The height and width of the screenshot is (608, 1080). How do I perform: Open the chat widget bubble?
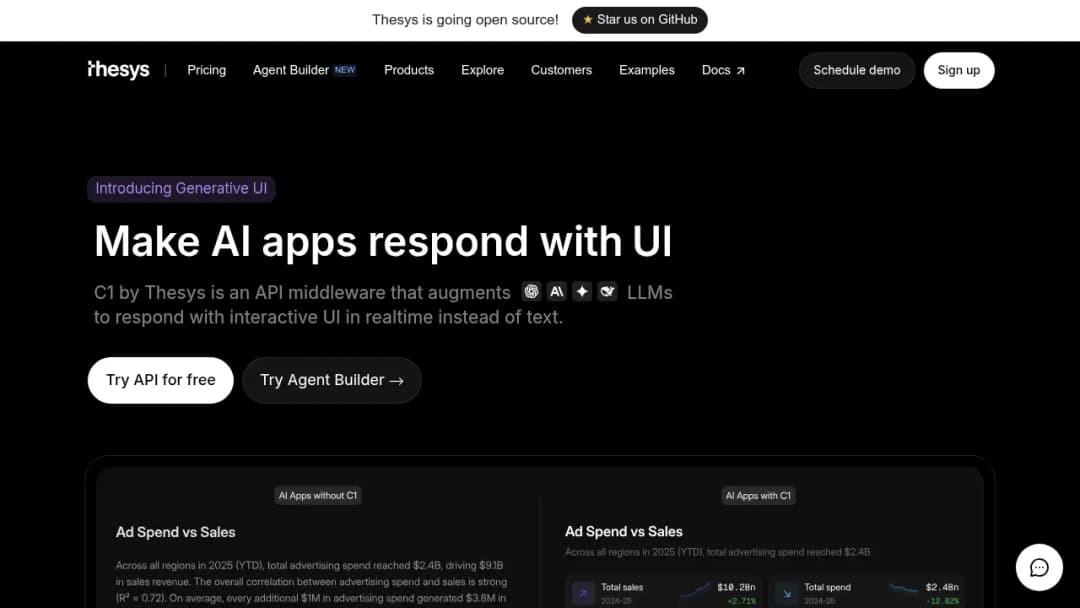pyautogui.click(x=1039, y=567)
